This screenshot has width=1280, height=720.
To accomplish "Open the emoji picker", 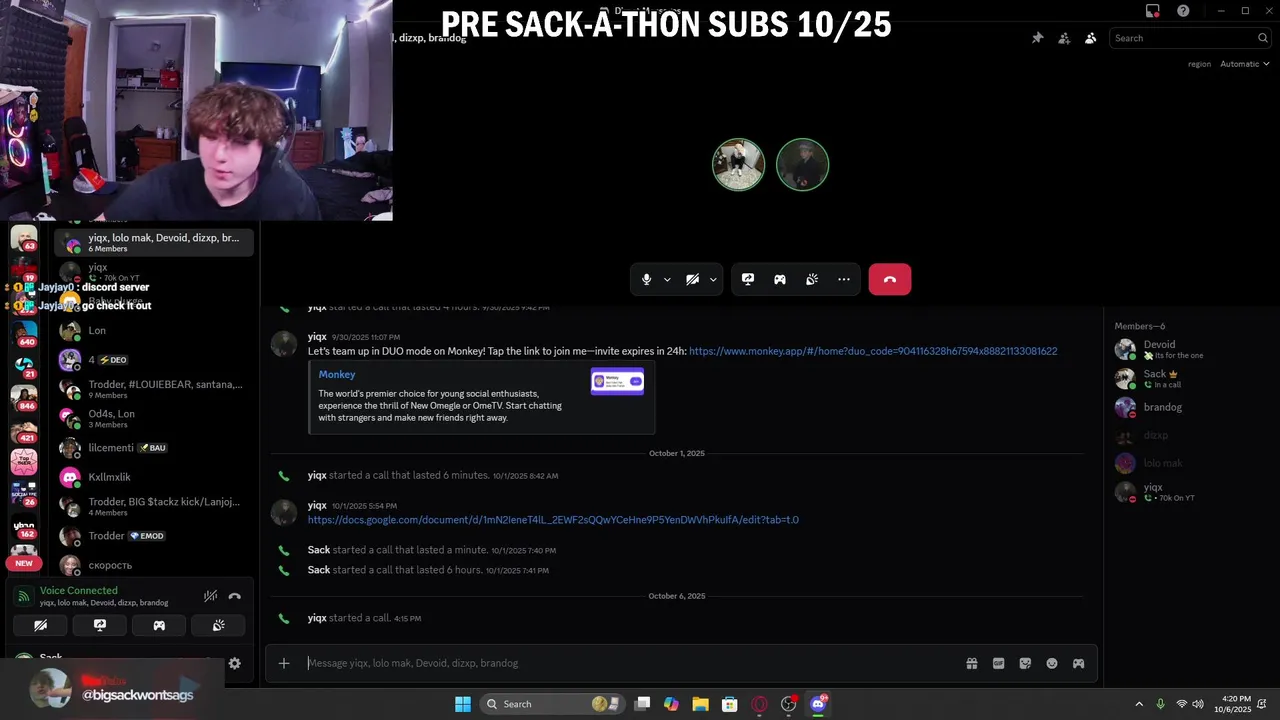I will pyautogui.click(x=1052, y=663).
